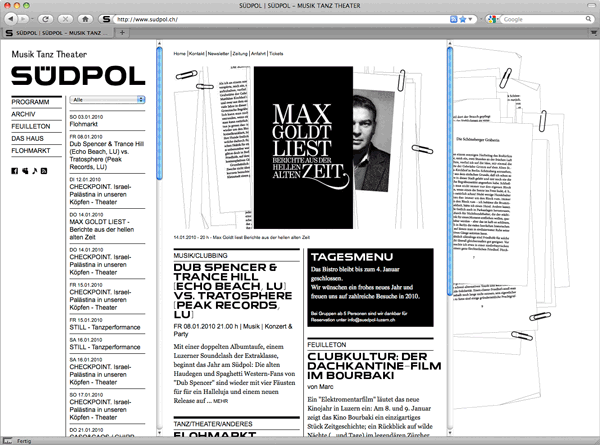Select the SÜDPOL - MUSIK TANZ browser tab
Viewport: 600px width, 445px height.
coord(58,33)
